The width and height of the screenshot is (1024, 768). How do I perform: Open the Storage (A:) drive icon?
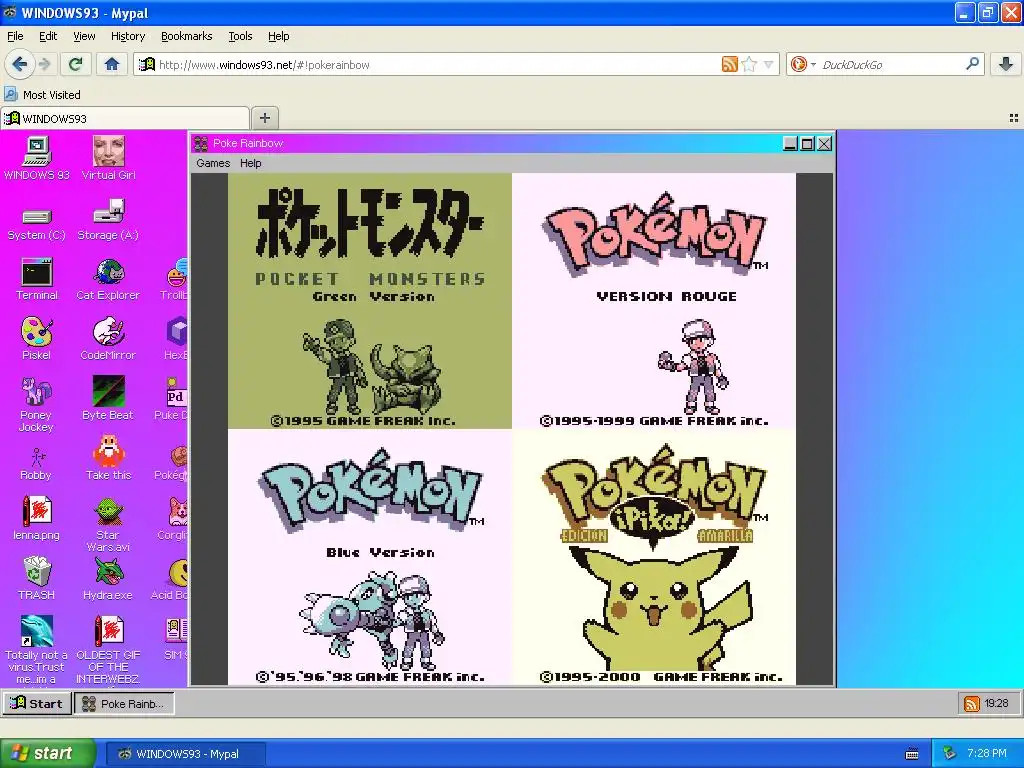point(108,221)
